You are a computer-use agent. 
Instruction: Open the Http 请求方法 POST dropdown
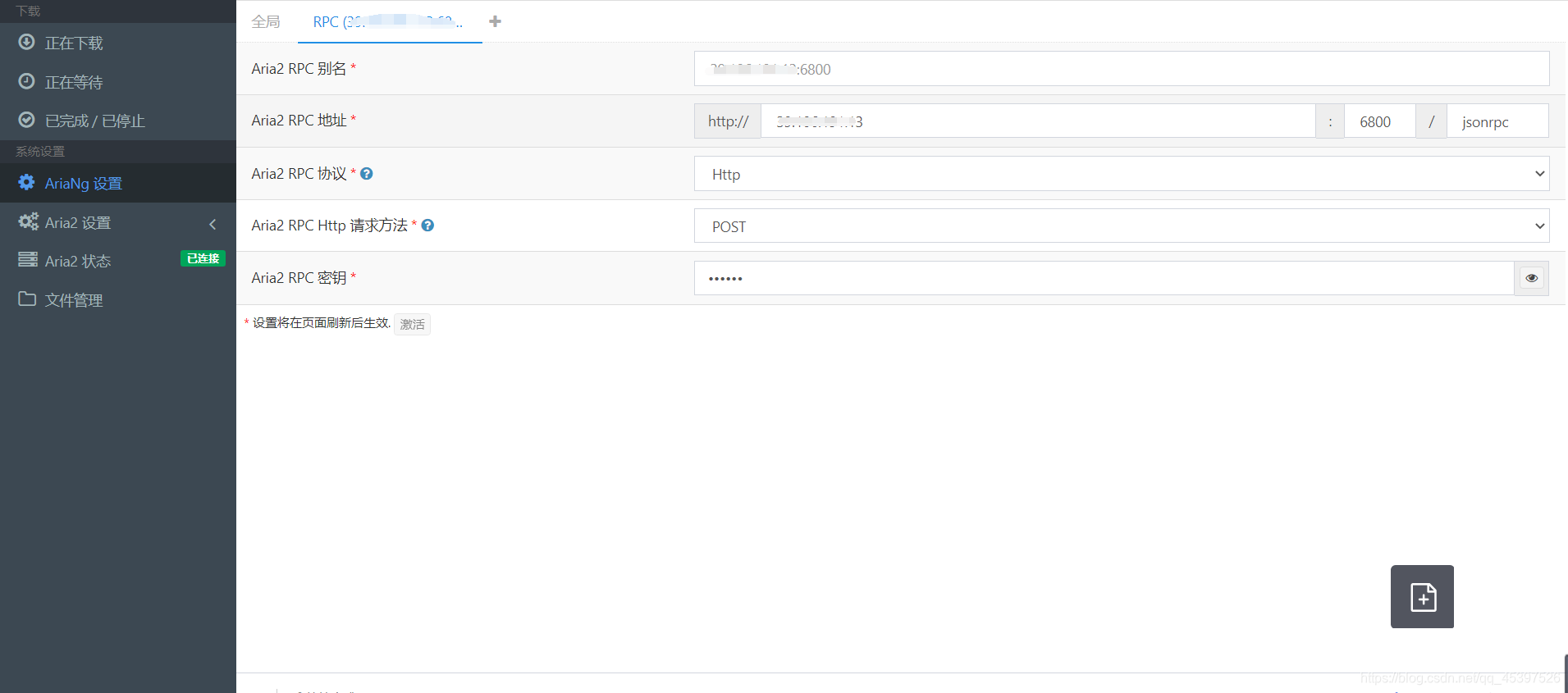pyautogui.click(x=1122, y=226)
